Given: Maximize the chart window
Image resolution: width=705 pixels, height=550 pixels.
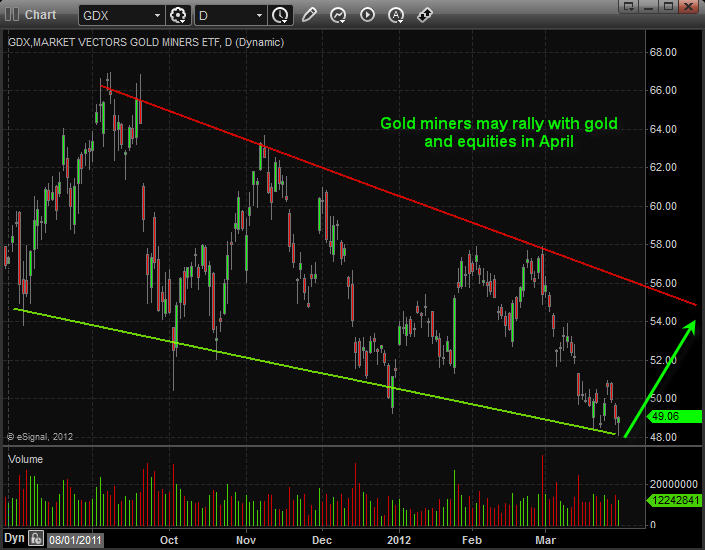Looking at the screenshot, I should [669, 6].
